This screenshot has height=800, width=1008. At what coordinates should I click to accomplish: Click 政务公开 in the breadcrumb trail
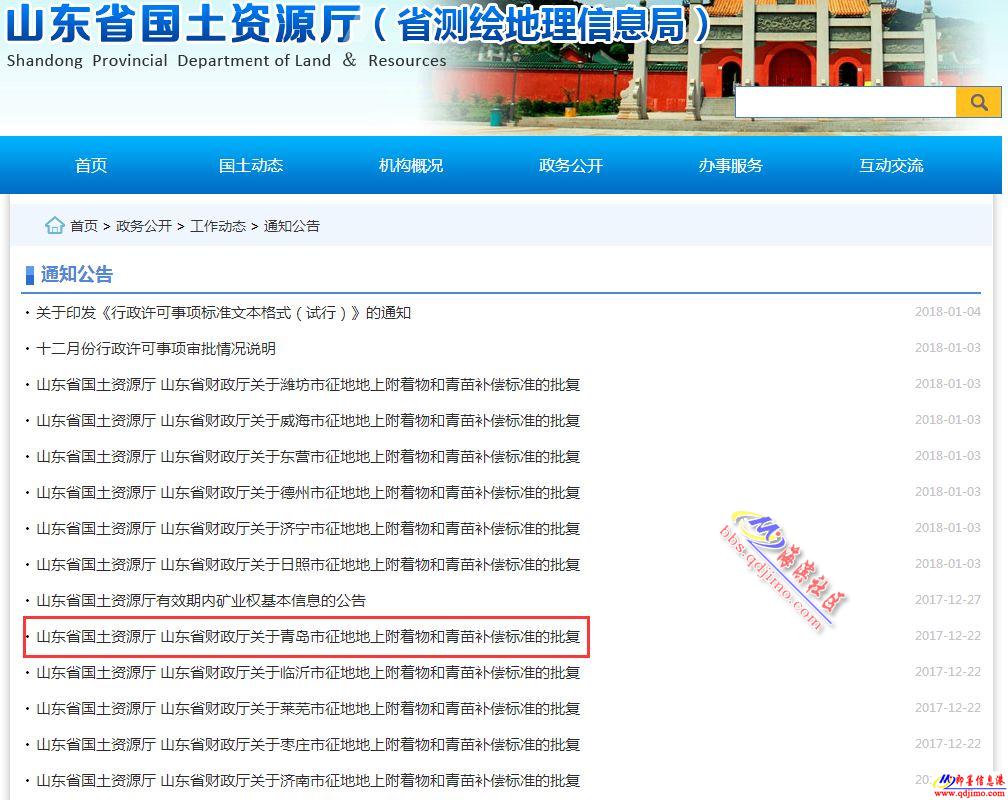pos(144,226)
